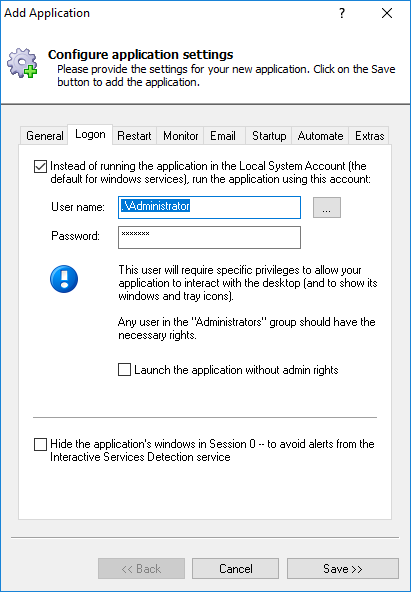The image size is (411, 592).
Task: Check Hide the application's windows in Session 0
Action: [x=40, y=444]
